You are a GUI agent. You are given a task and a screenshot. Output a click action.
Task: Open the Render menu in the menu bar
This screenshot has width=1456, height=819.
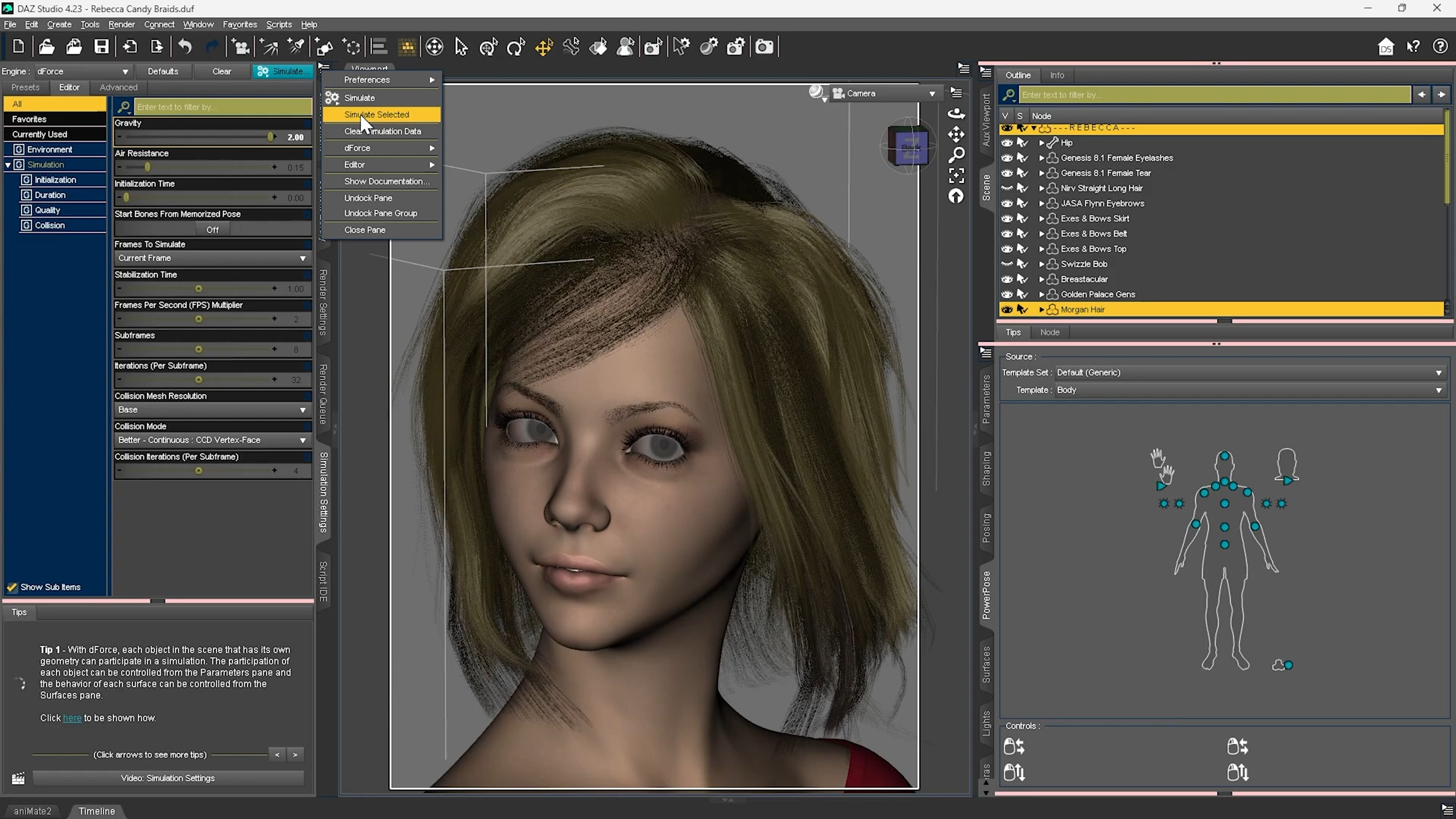point(121,24)
